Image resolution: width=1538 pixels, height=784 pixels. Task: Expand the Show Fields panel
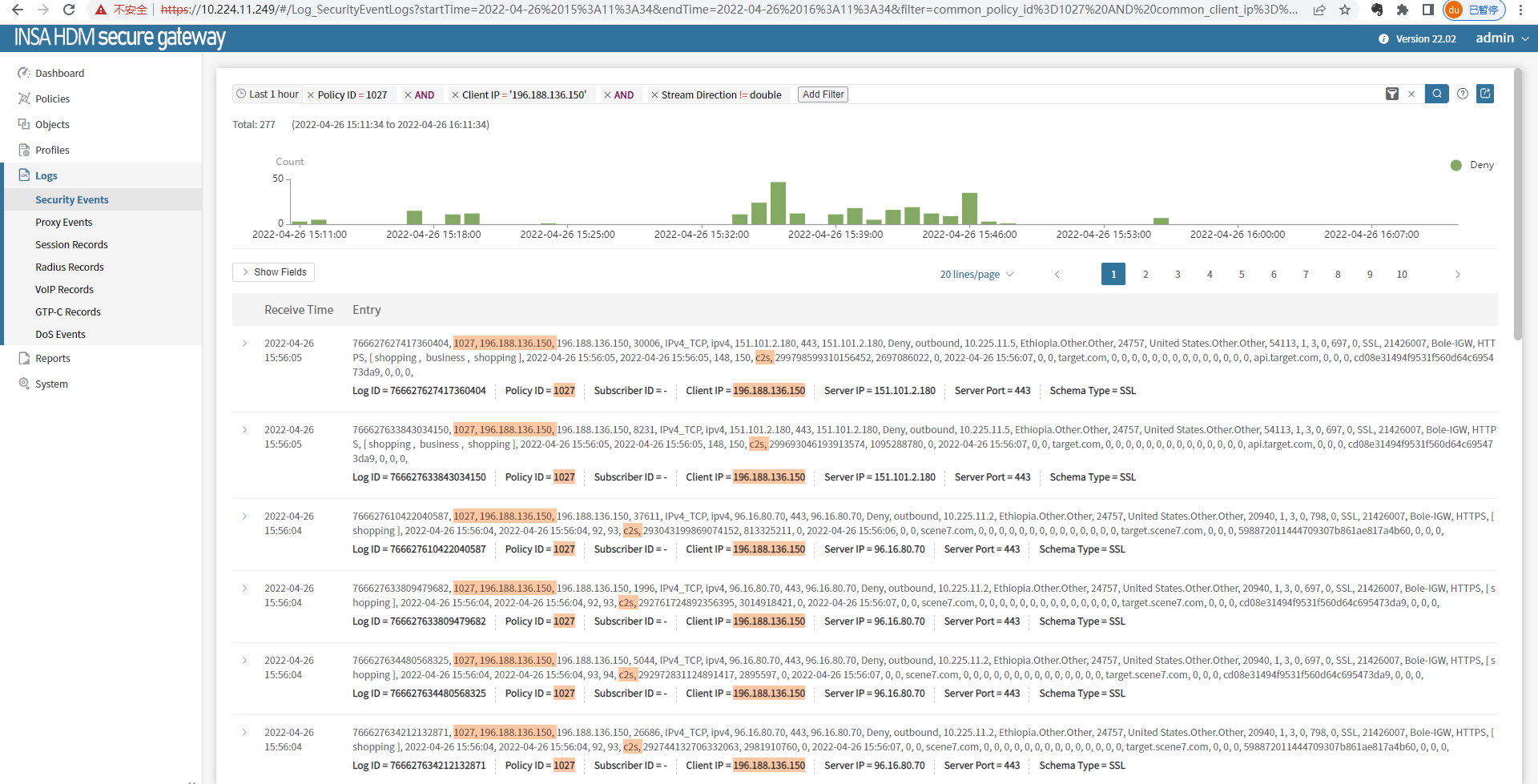click(273, 272)
